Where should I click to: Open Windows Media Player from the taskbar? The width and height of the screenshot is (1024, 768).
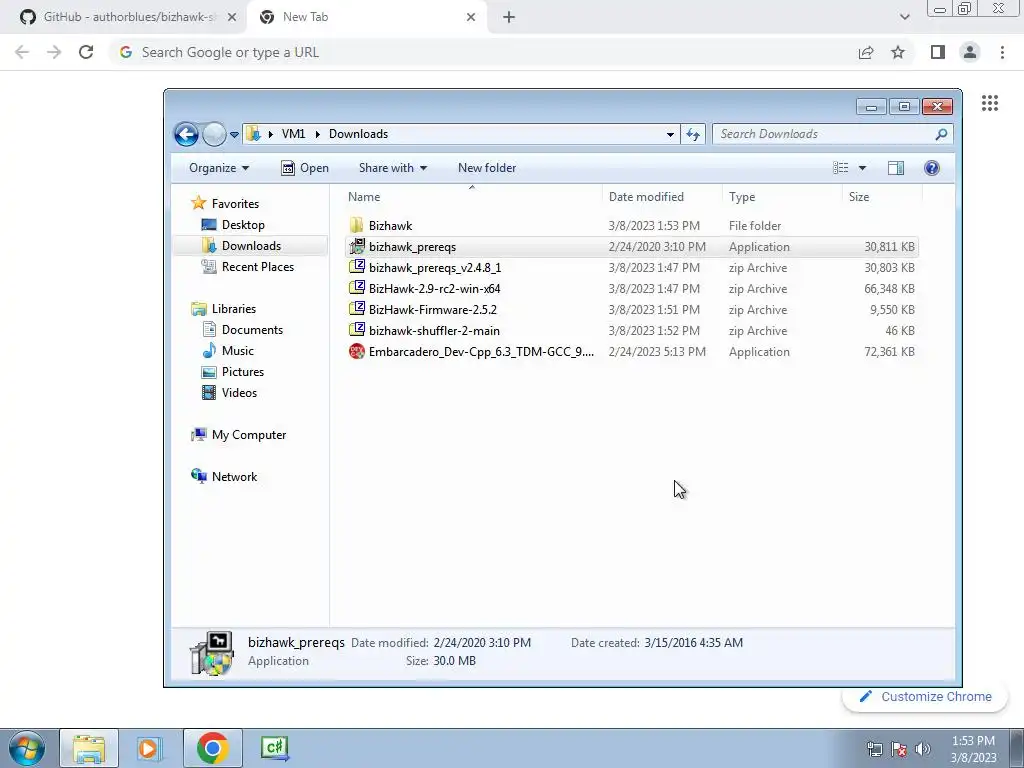coord(150,748)
